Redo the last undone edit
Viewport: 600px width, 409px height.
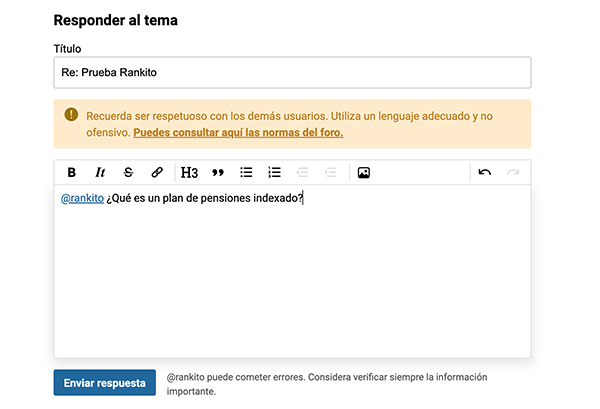513,172
